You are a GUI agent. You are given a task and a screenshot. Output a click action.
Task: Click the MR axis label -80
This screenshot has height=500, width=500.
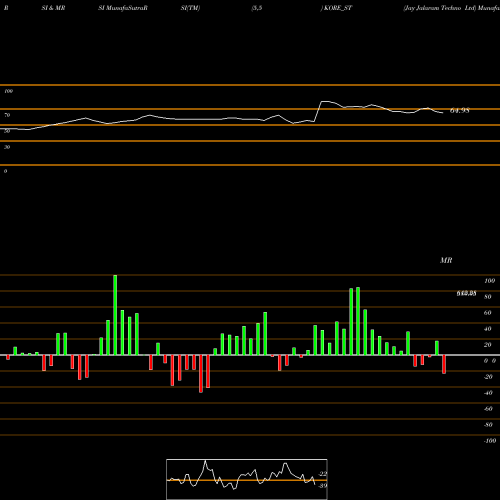(x=488, y=425)
